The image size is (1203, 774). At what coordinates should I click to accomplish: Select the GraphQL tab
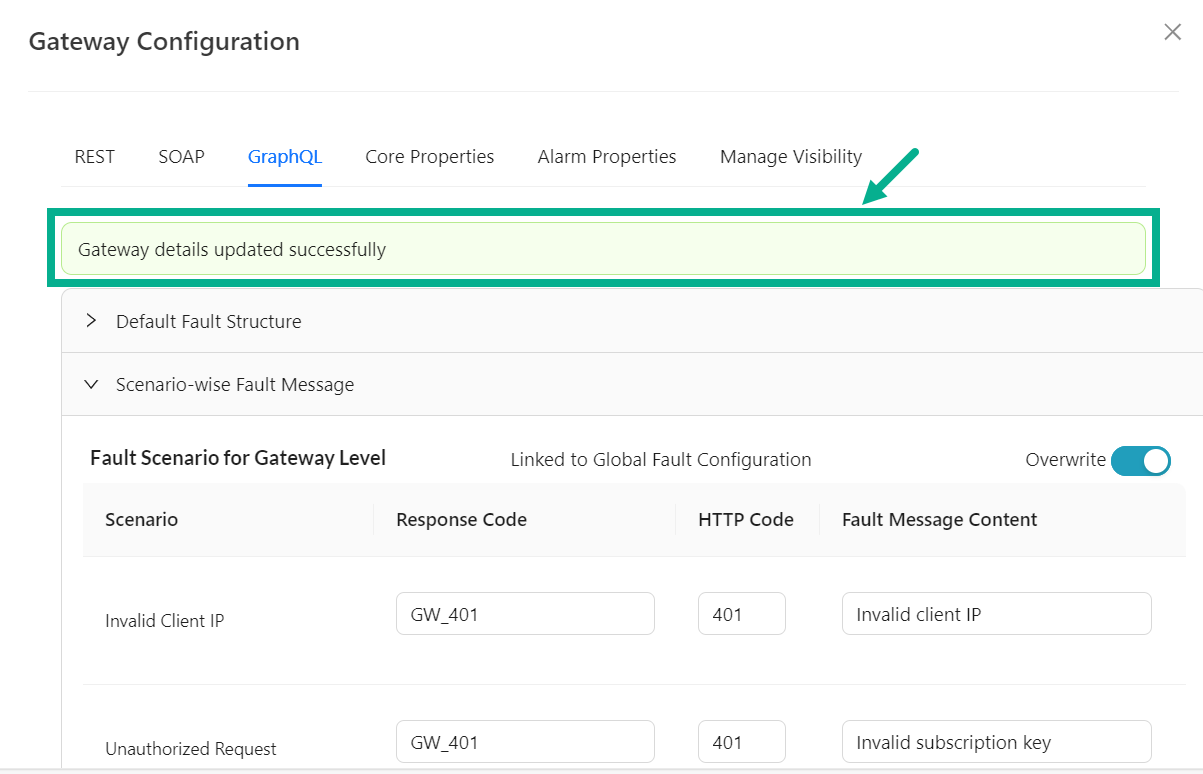point(285,157)
